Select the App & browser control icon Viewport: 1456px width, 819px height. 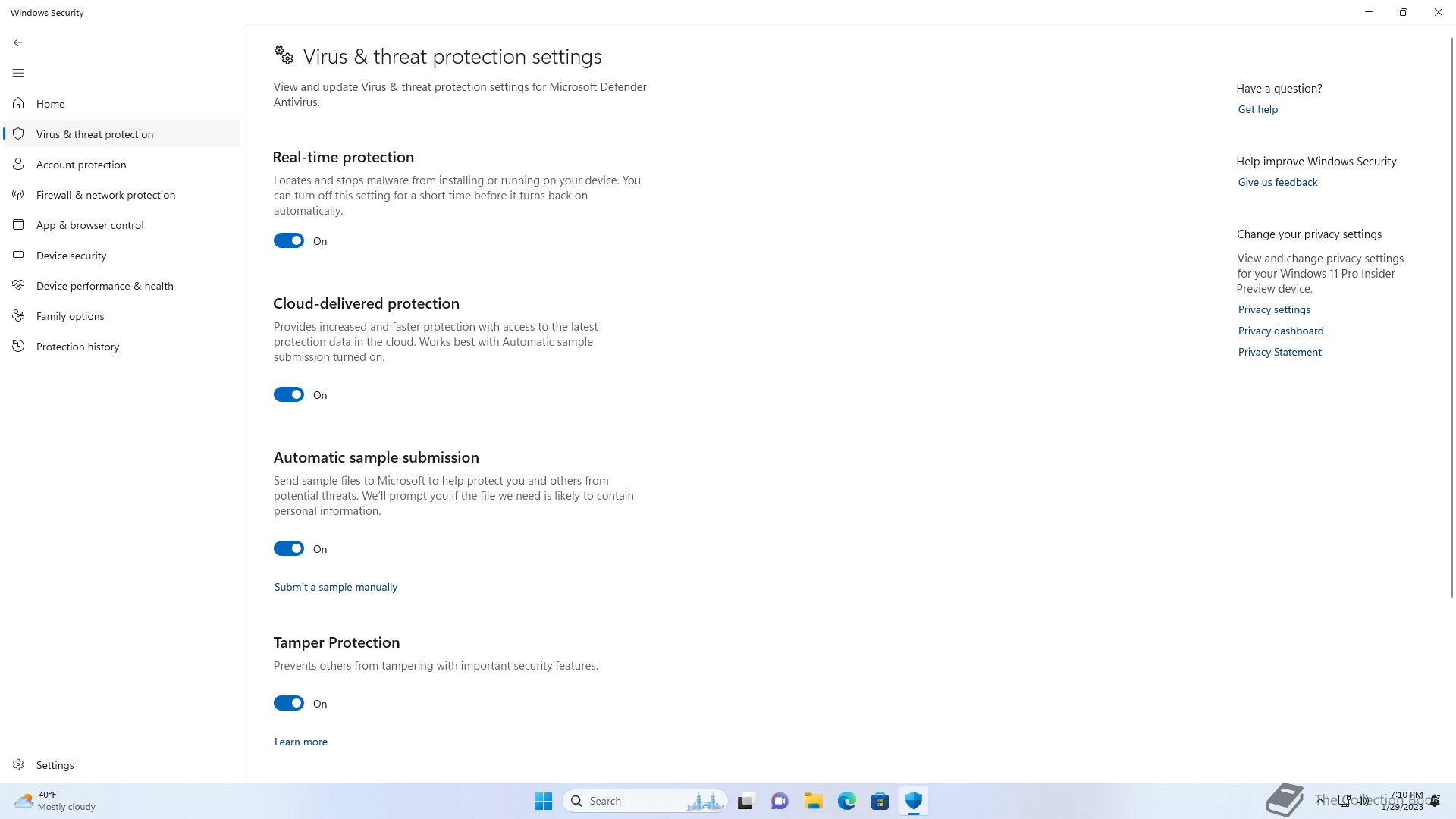point(18,225)
